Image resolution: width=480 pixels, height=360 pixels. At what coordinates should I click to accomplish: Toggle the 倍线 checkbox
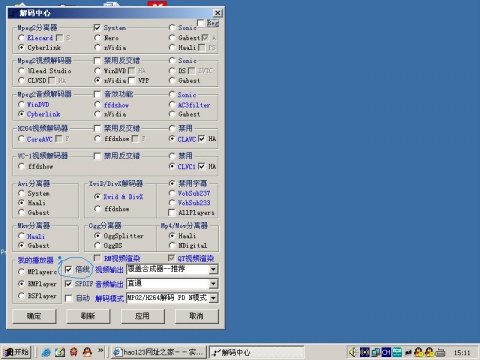[68, 269]
